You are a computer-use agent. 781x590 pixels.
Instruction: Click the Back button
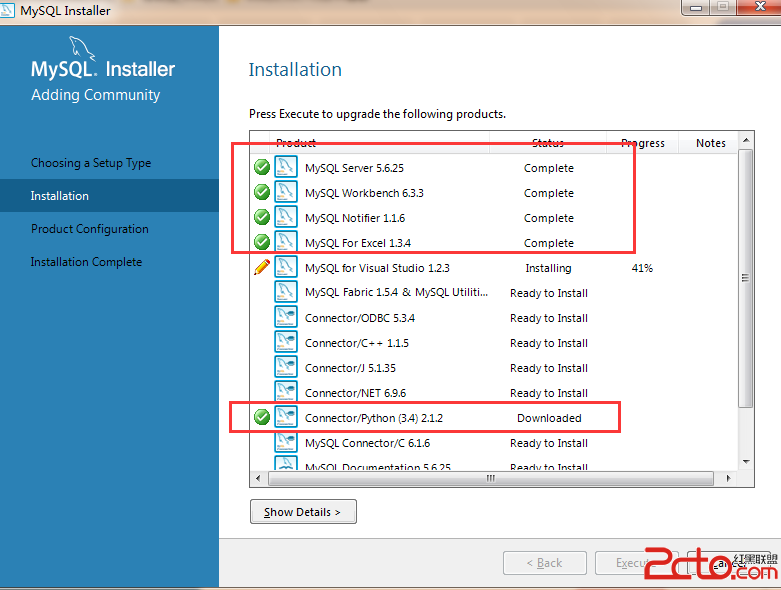pyautogui.click(x=545, y=563)
